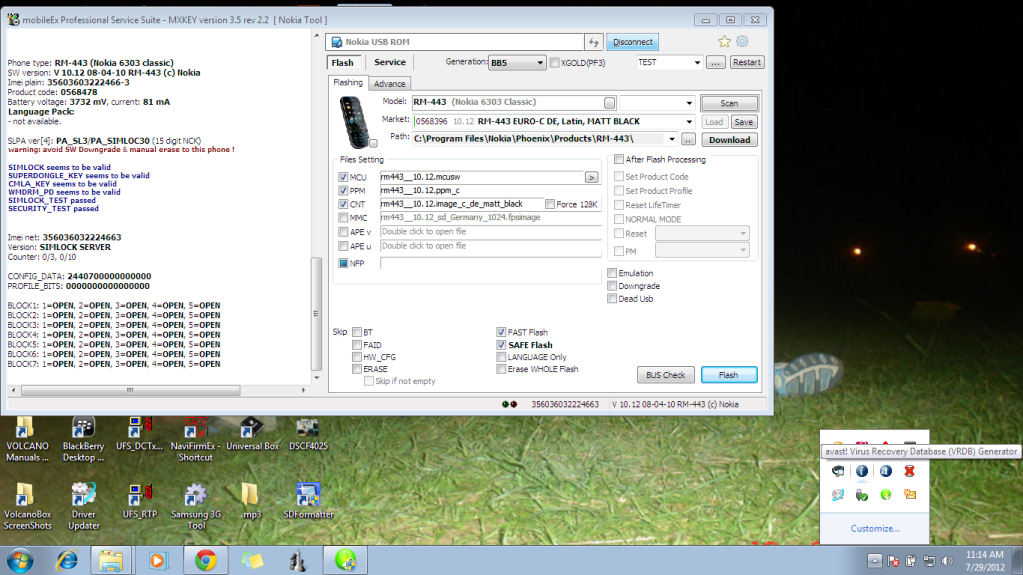
Task: Click the arrow button next to MCU file
Action: pyautogui.click(x=591, y=177)
